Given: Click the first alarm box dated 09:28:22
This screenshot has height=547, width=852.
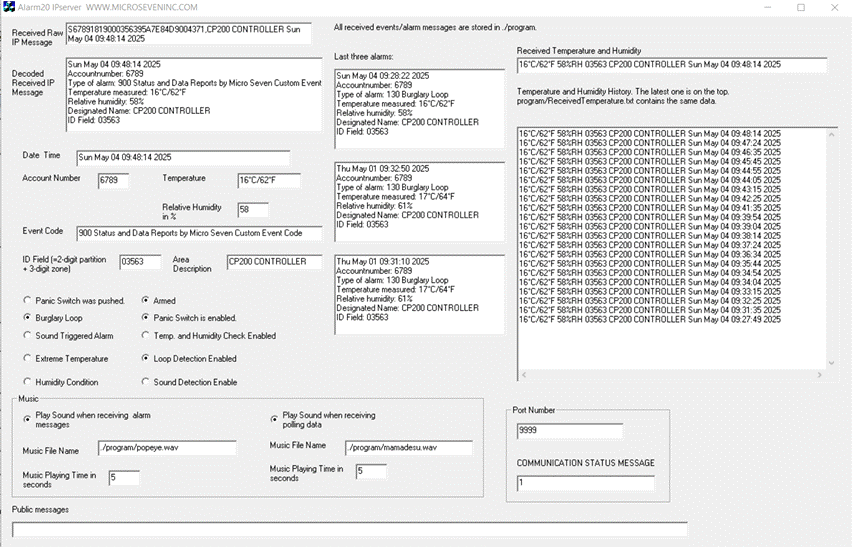Looking at the screenshot, I should coord(419,109).
